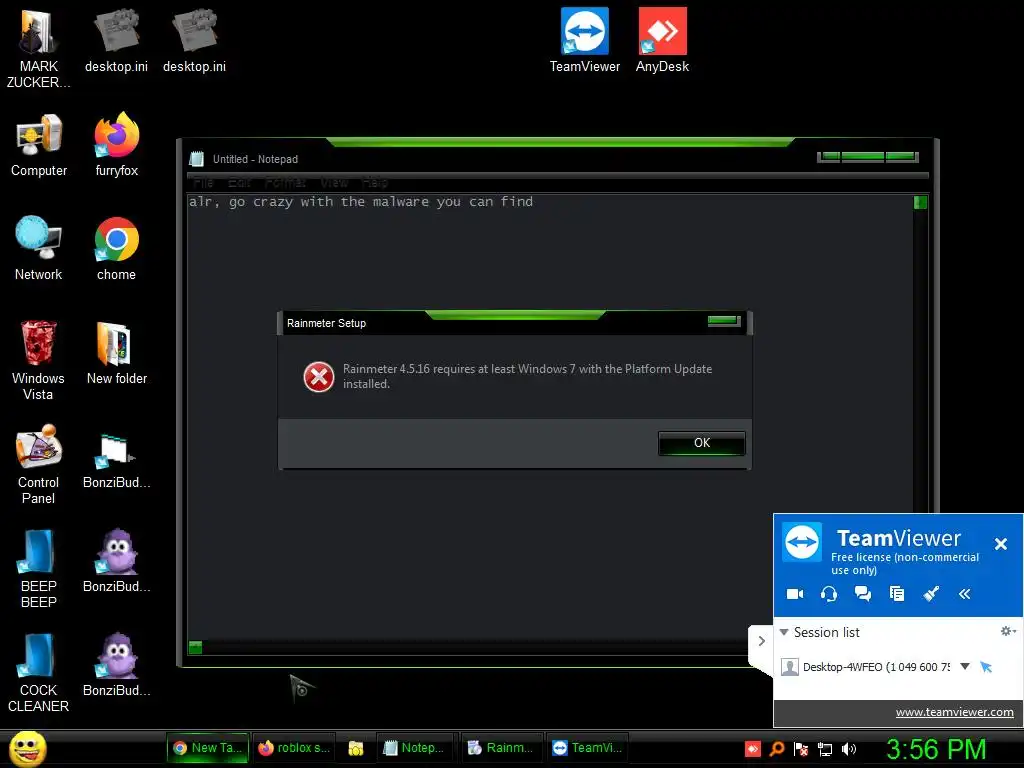Open TeamViewer file box icon

coord(897,594)
